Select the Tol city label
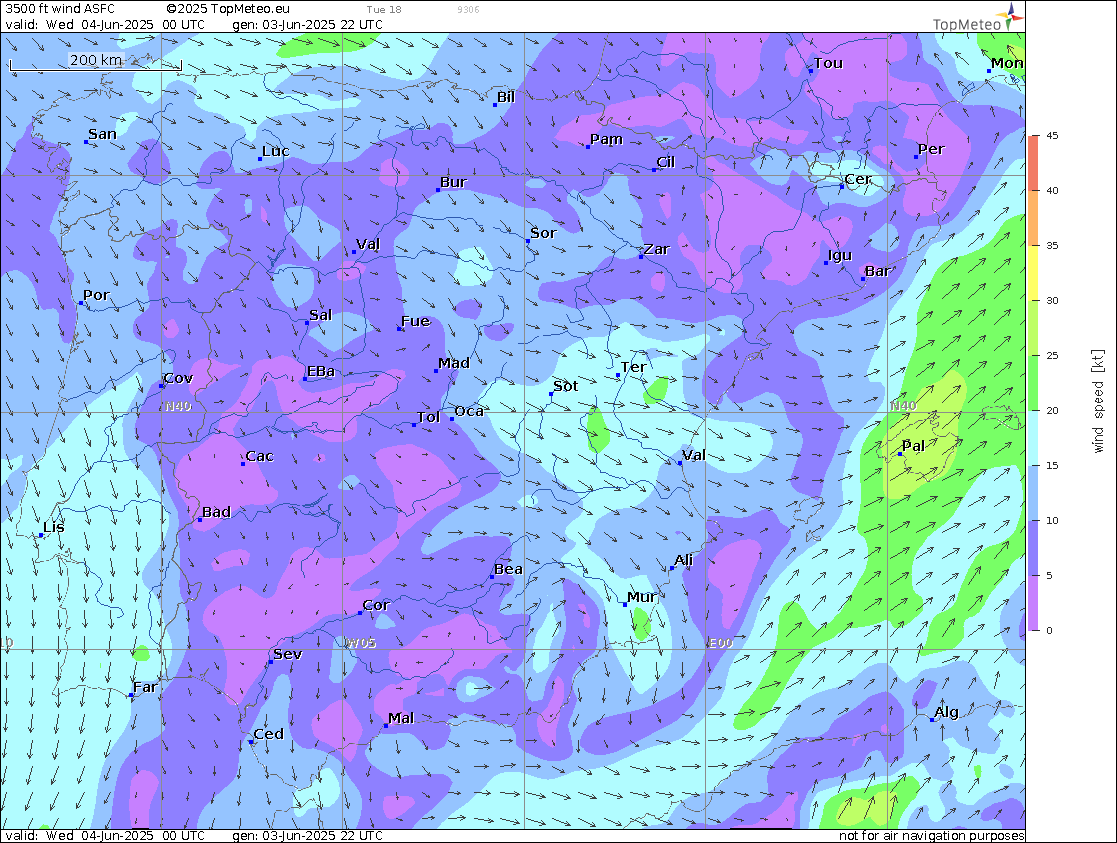1117x843 pixels. [429, 417]
